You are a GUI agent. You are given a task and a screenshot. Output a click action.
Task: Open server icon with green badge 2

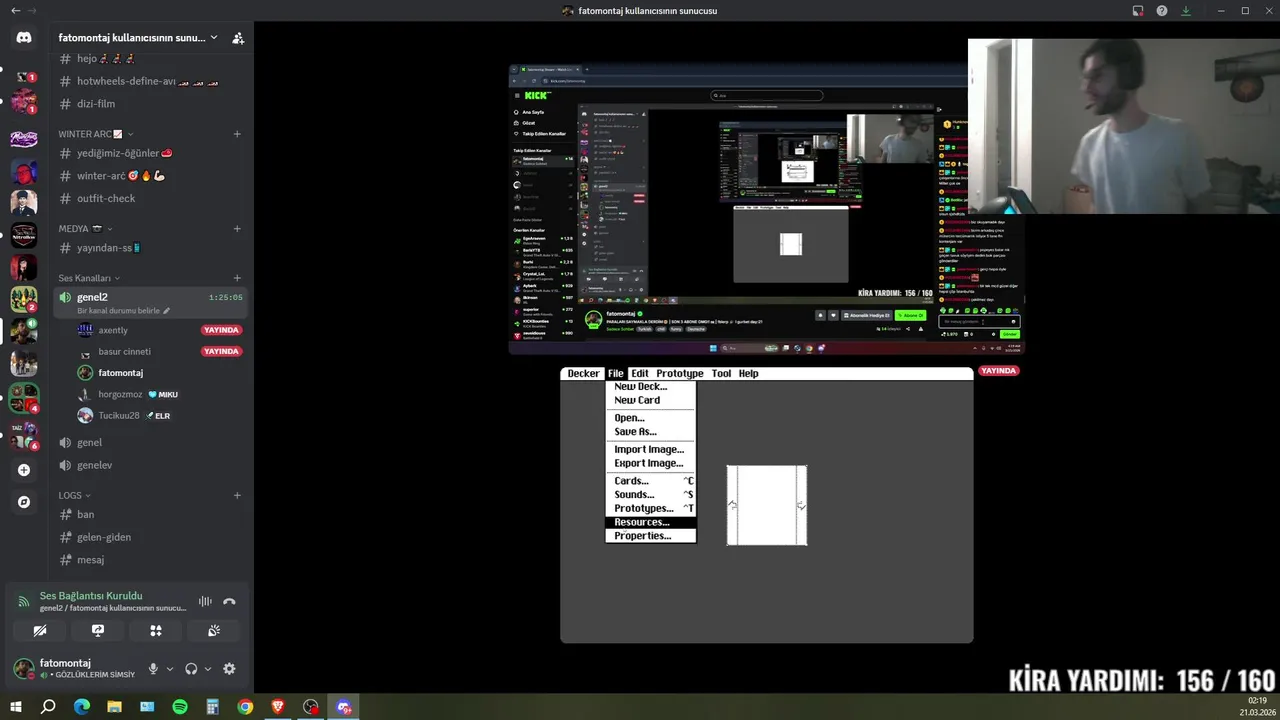(24, 299)
